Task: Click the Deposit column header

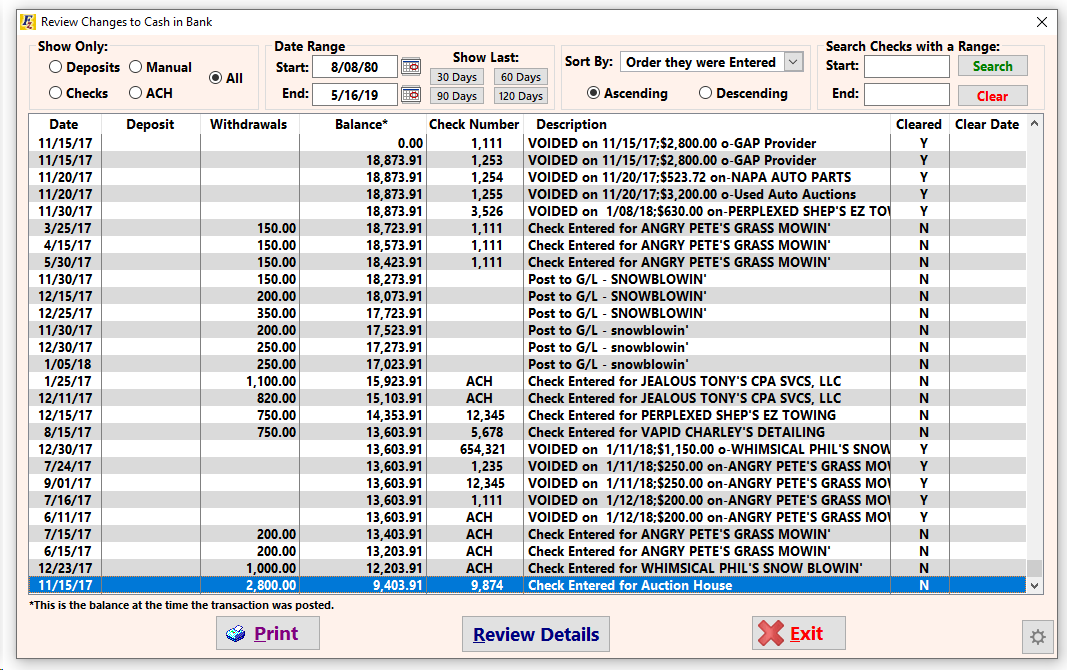Action: point(150,124)
